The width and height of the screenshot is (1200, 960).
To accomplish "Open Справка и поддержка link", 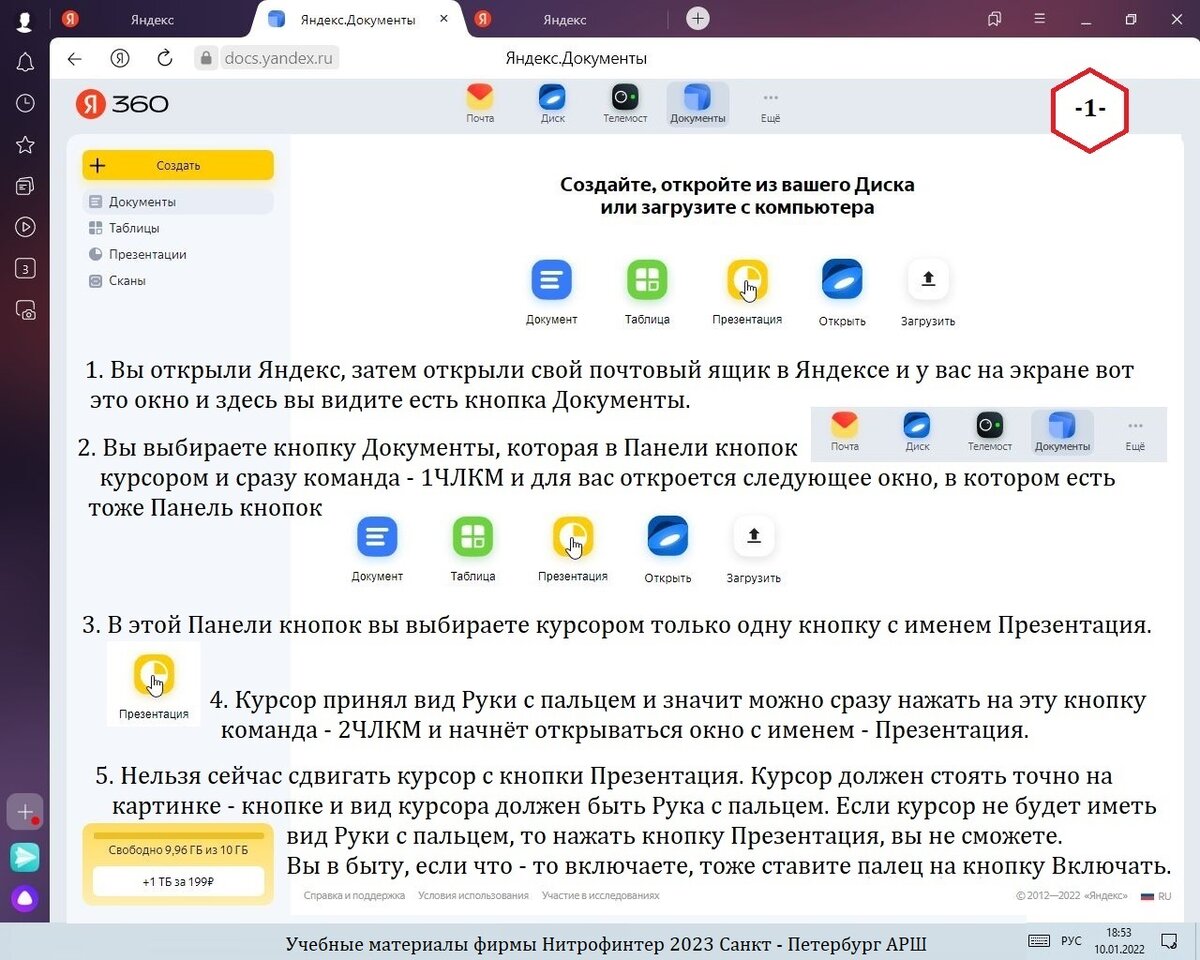I will 354,896.
